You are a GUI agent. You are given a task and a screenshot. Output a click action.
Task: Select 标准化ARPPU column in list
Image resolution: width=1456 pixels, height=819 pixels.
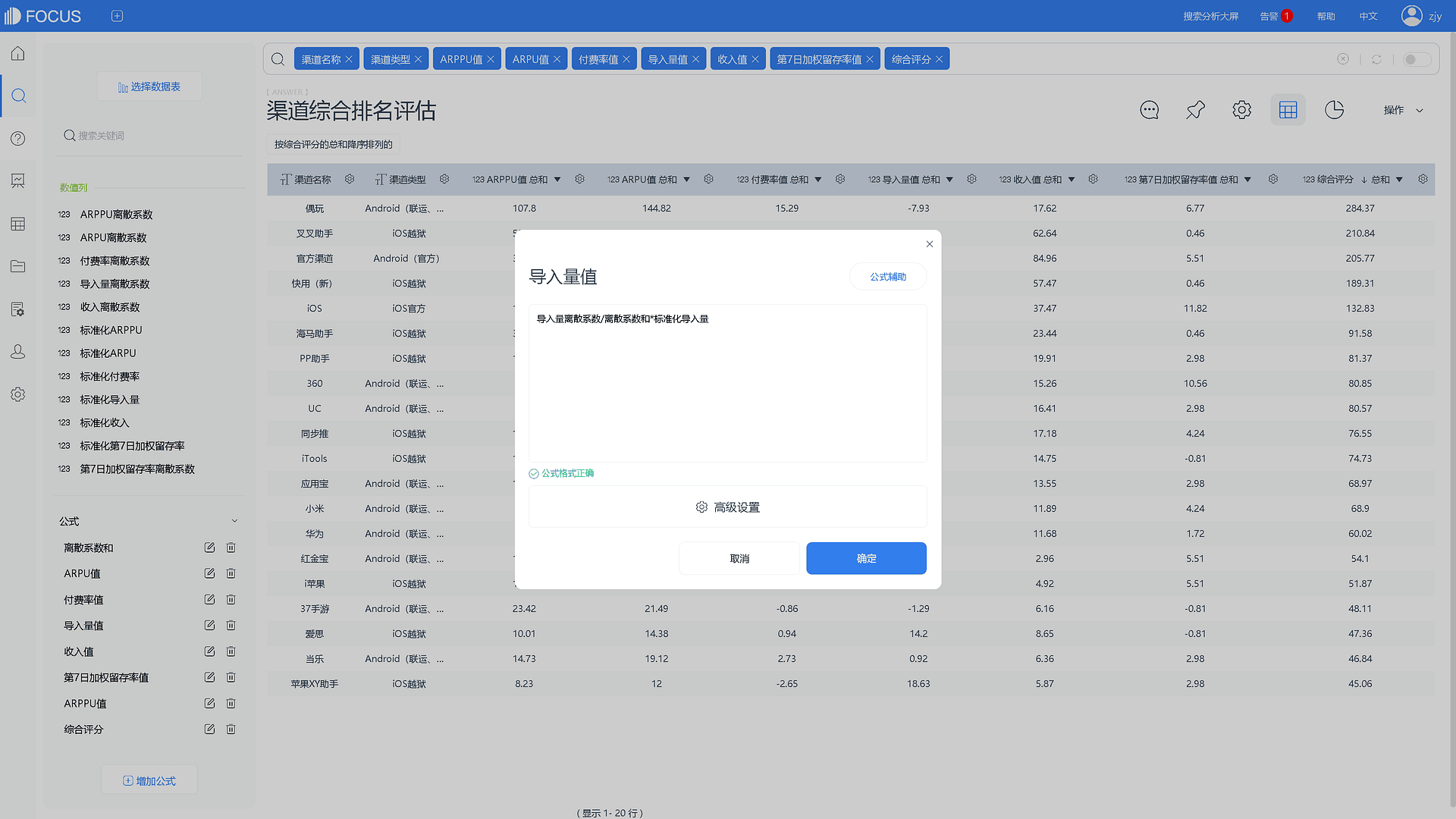point(111,330)
